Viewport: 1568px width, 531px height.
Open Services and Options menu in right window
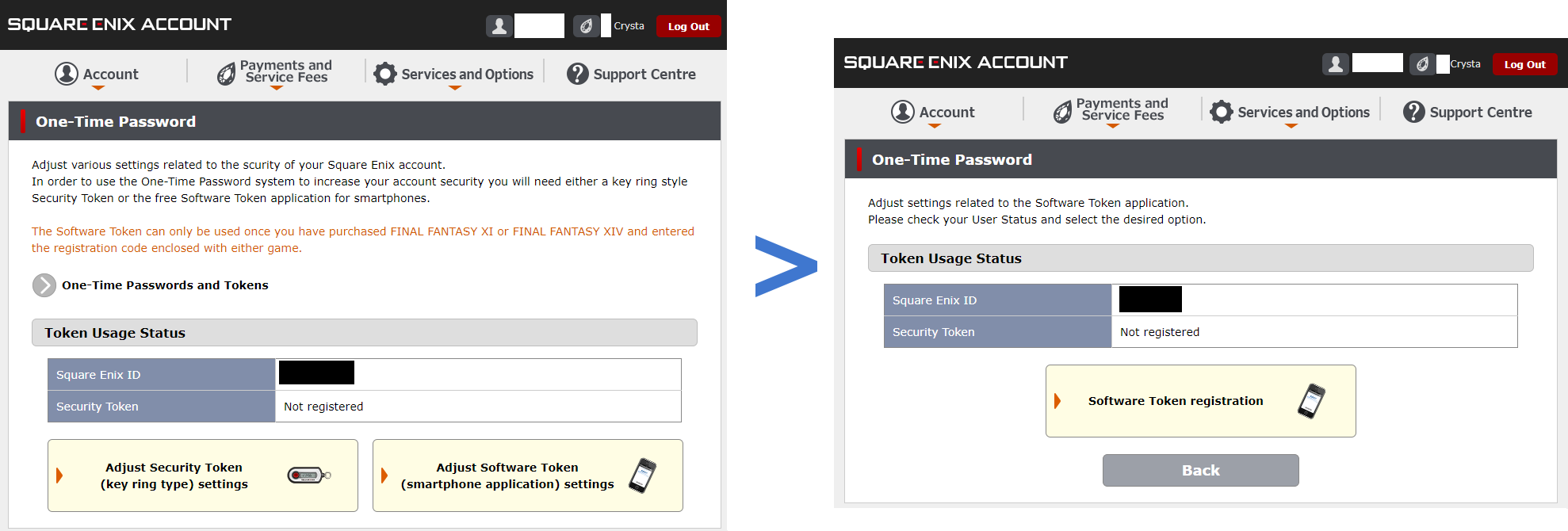1291,112
